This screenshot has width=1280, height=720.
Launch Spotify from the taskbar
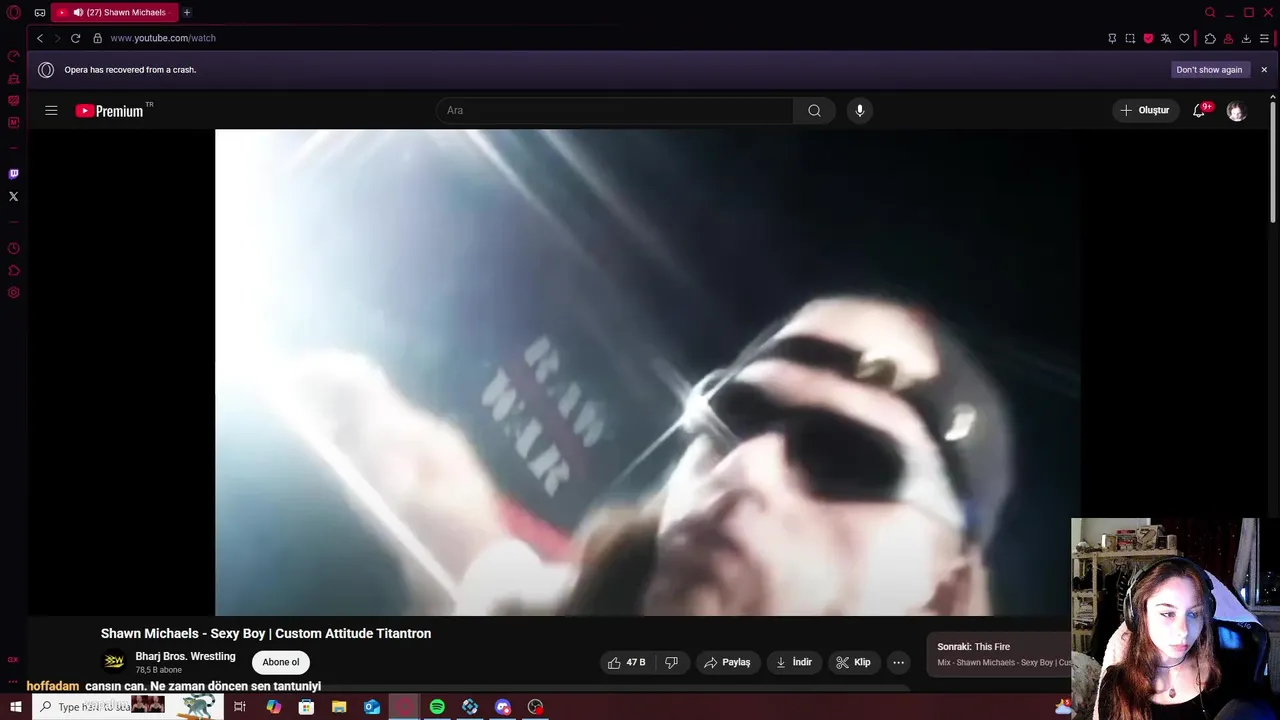click(437, 707)
